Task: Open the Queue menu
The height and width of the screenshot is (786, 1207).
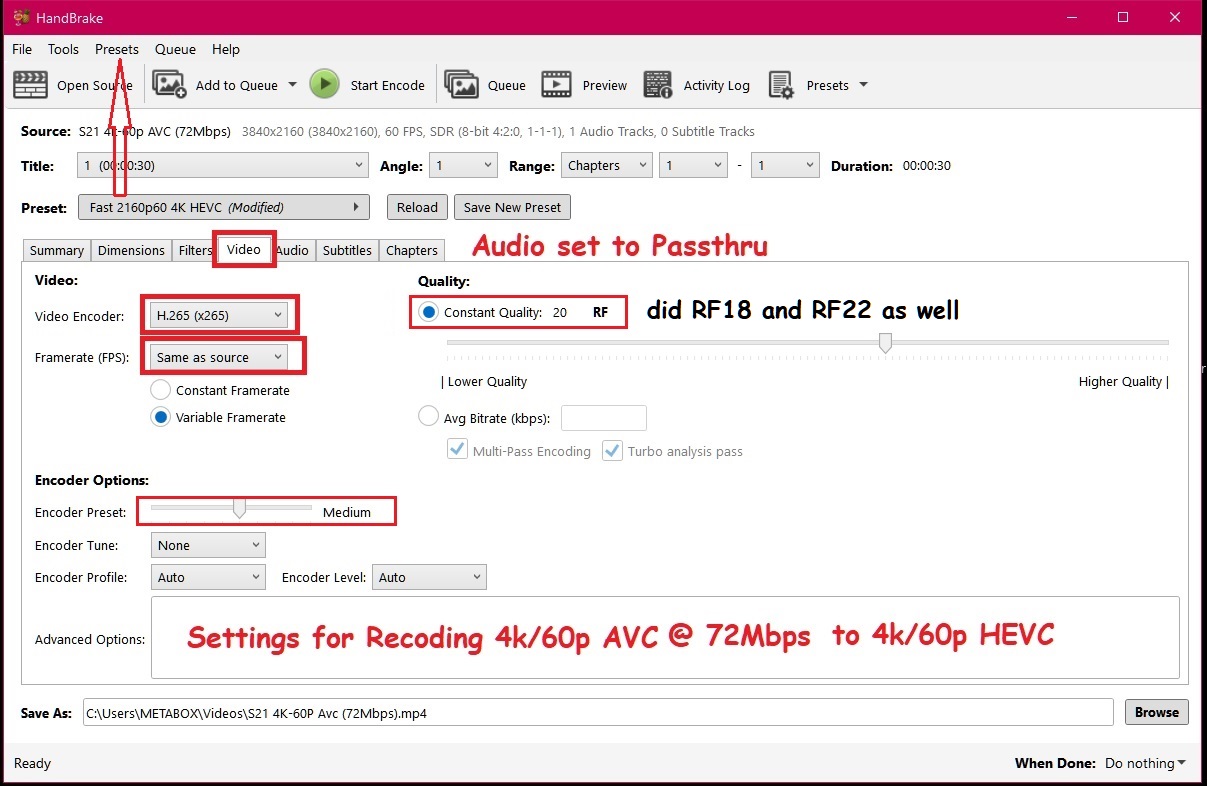Action: coord(175,49)
